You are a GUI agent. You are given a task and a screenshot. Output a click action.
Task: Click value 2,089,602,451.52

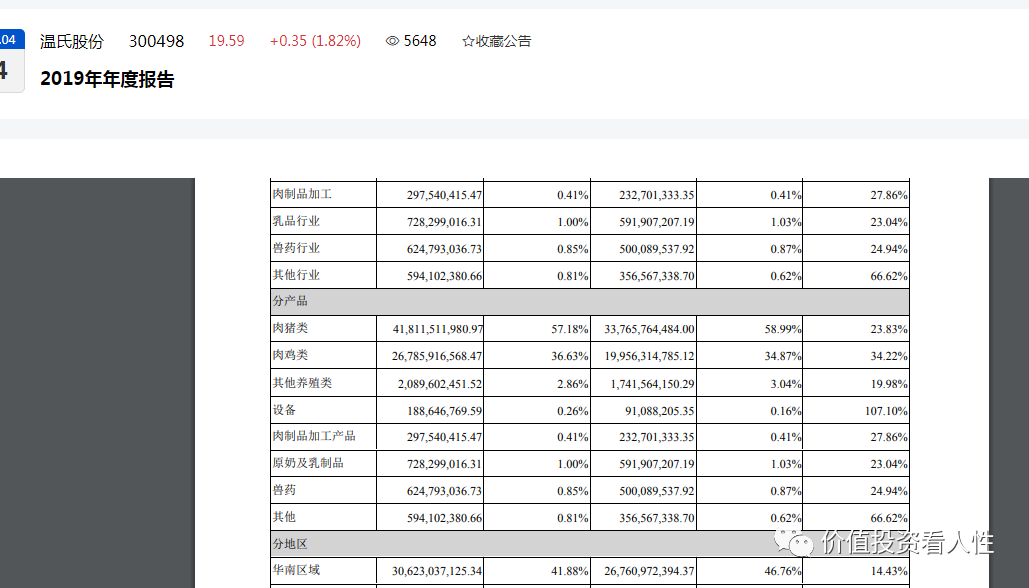(x=440, y=384)
